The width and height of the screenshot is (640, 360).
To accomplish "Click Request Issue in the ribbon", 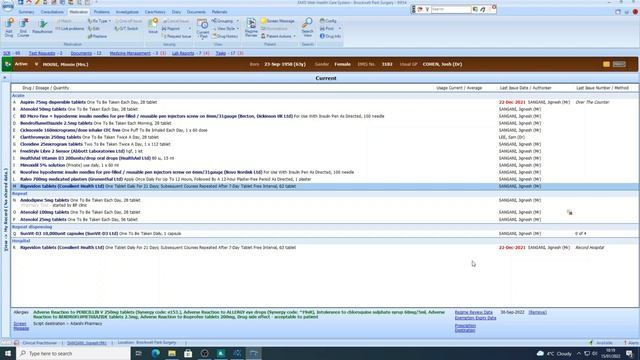I will tap(177, 36).
